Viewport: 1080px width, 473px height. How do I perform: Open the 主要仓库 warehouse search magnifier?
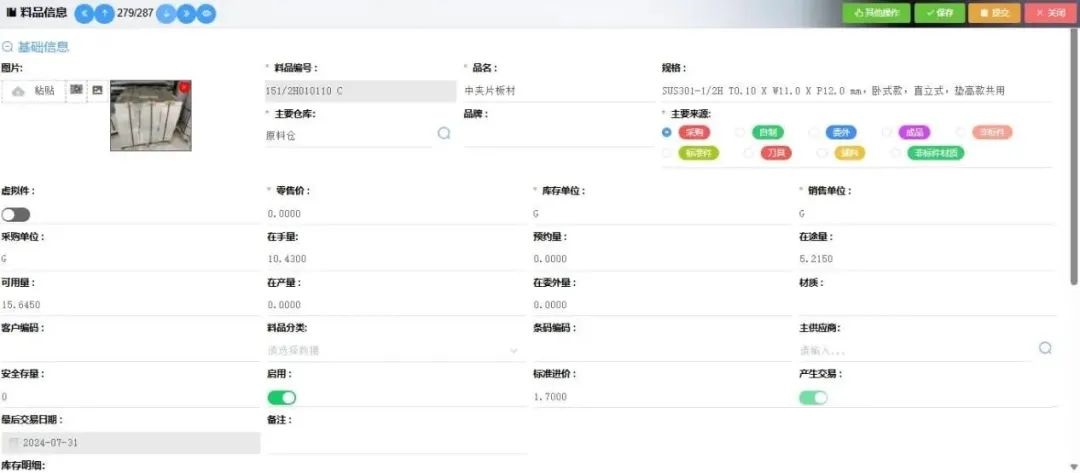[444, 134]
